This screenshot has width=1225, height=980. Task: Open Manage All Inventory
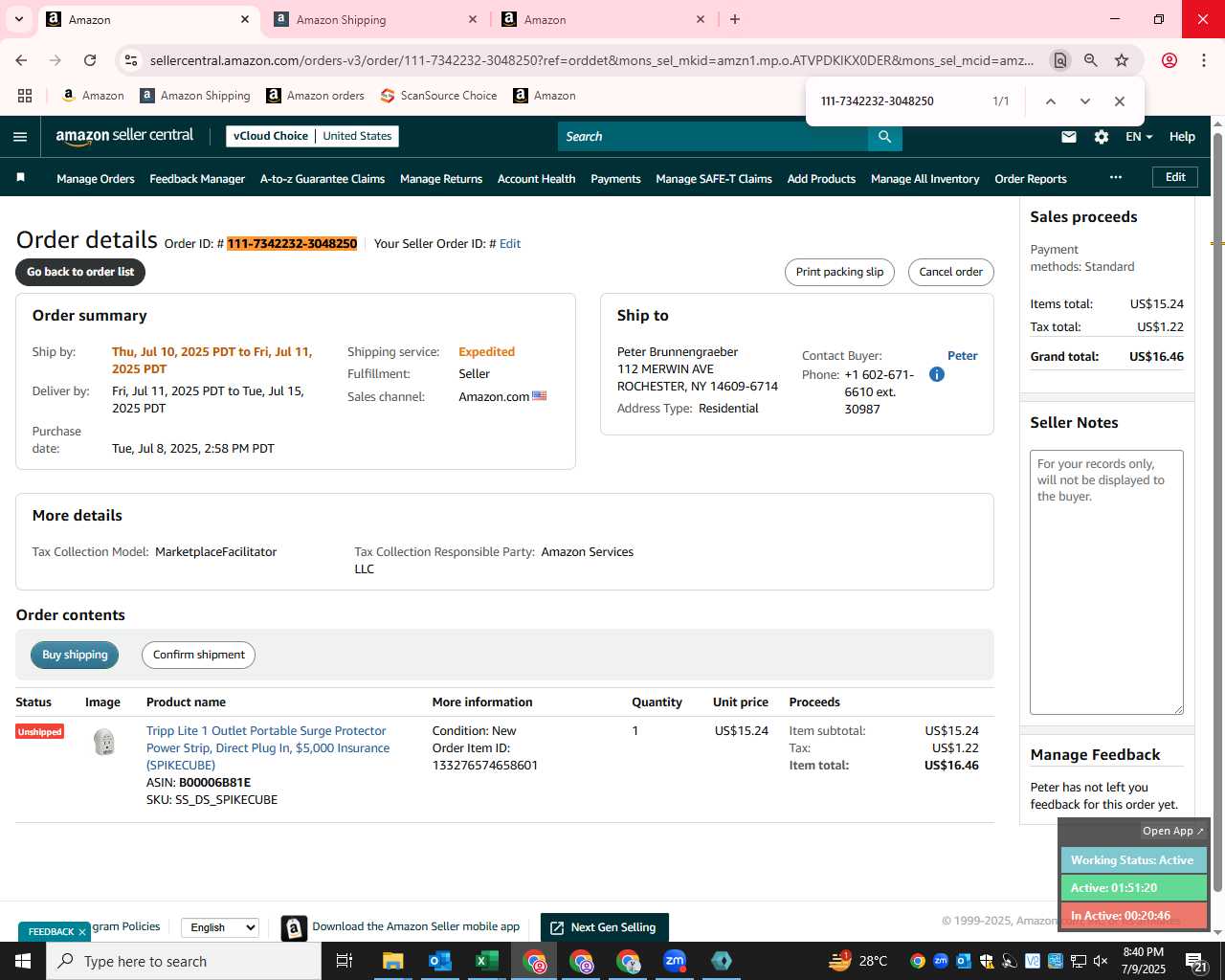pyautogui.click(x=925, y=179)
